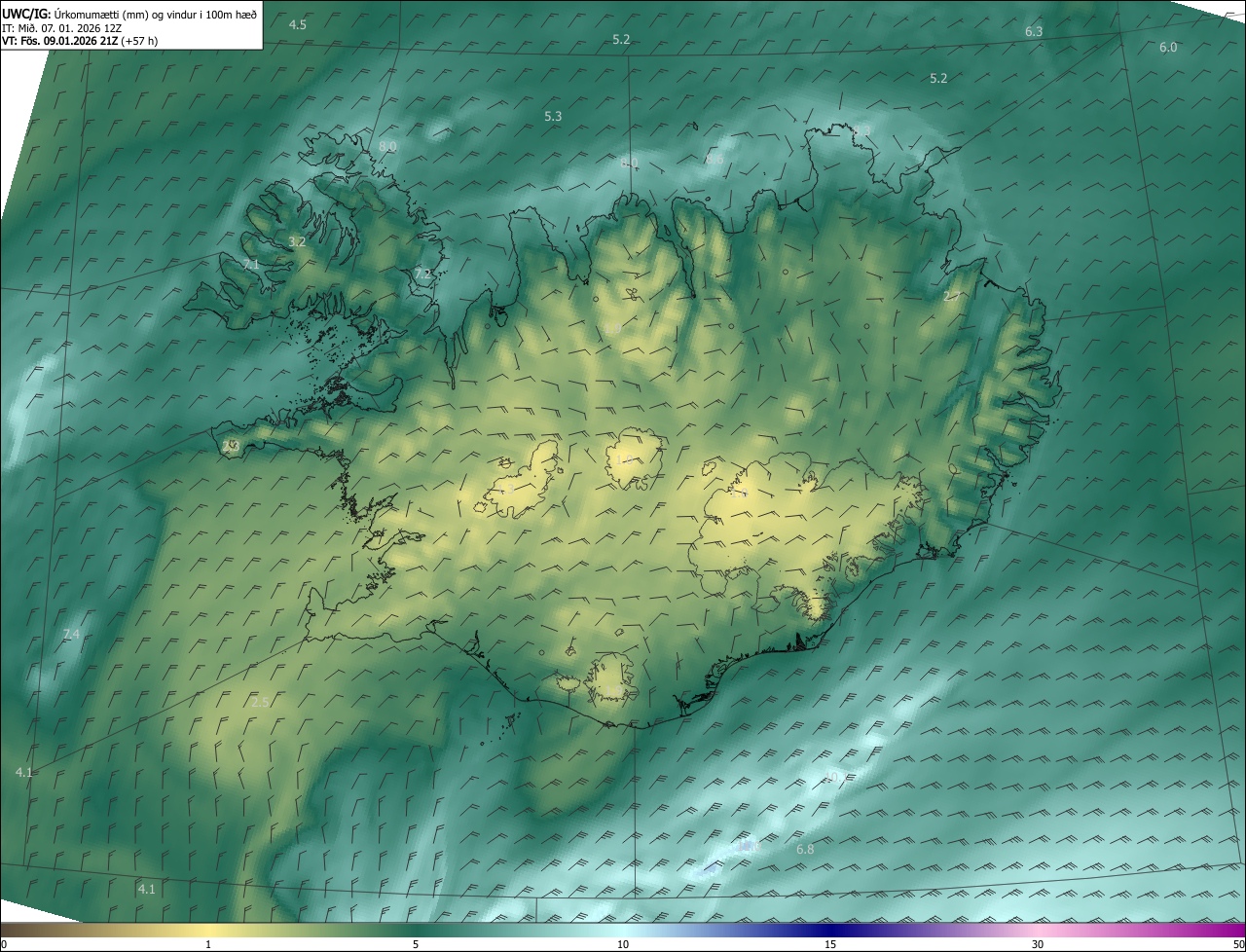The width and height of the screenshot is (1246, 952).
Task: Click the 4.5 precipitation value label
Action: click(x=298, y=24)
